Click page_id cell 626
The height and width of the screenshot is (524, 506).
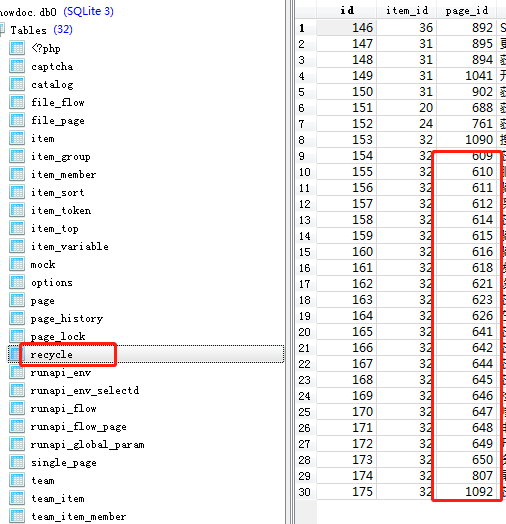click(467, 315)
